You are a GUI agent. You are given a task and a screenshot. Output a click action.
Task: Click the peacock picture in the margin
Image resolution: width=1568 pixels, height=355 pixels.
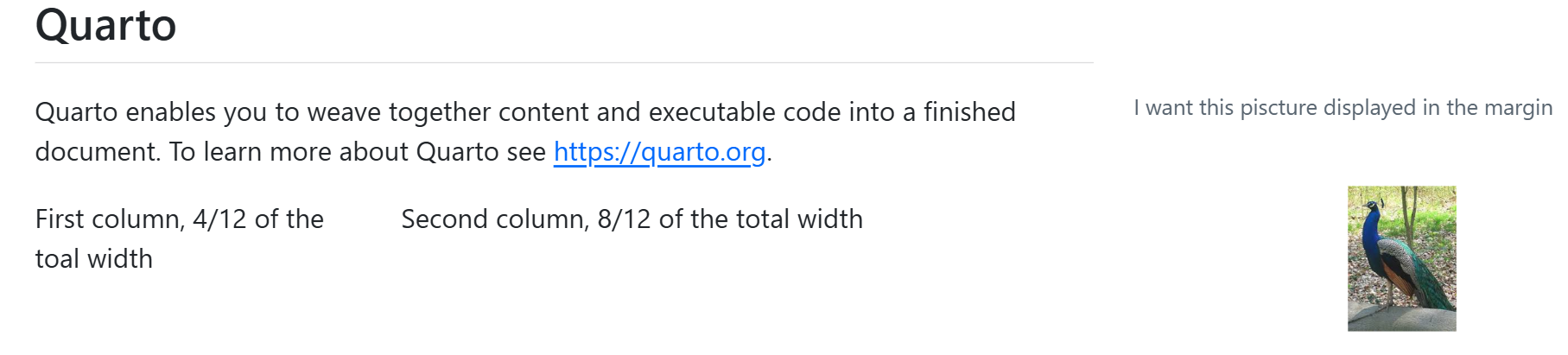[x=1401, y=258]
